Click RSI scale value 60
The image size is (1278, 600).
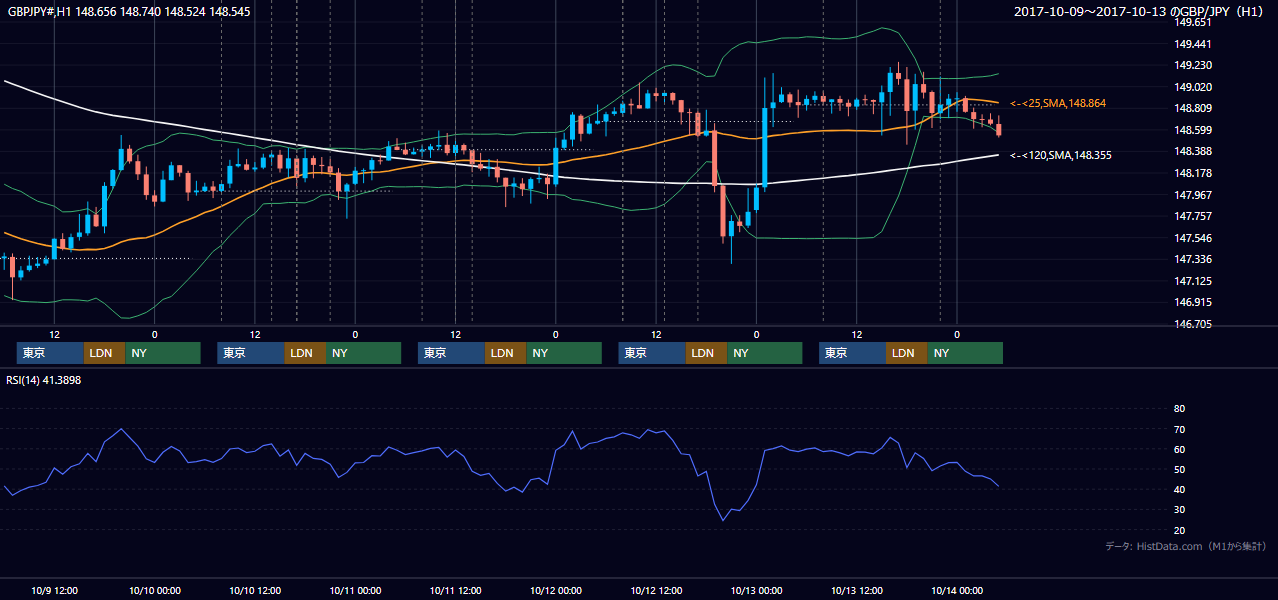click(1179, 449)
